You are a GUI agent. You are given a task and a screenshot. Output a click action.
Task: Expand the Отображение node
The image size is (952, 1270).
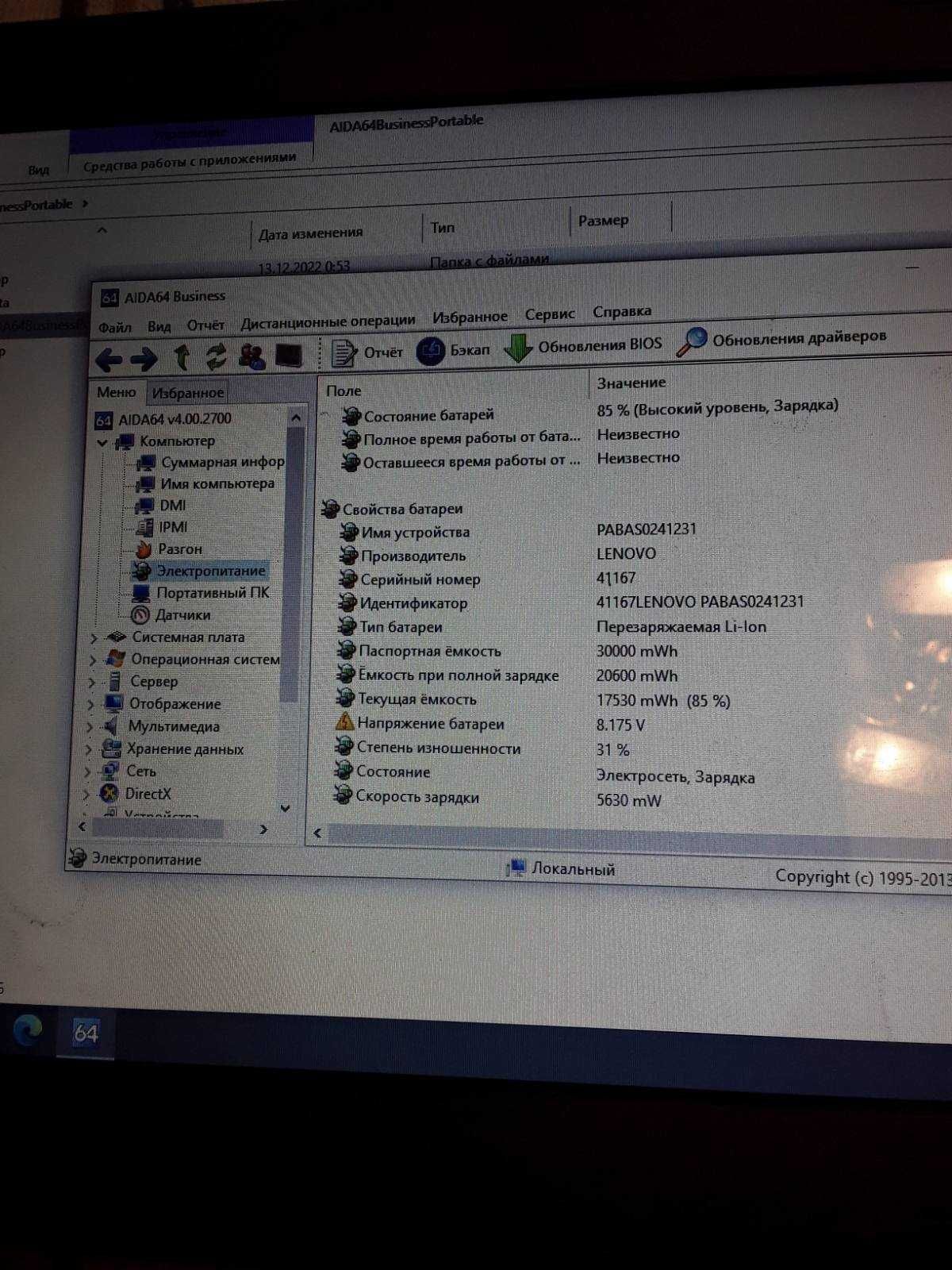pyautogui.click(x=90, y=704)
